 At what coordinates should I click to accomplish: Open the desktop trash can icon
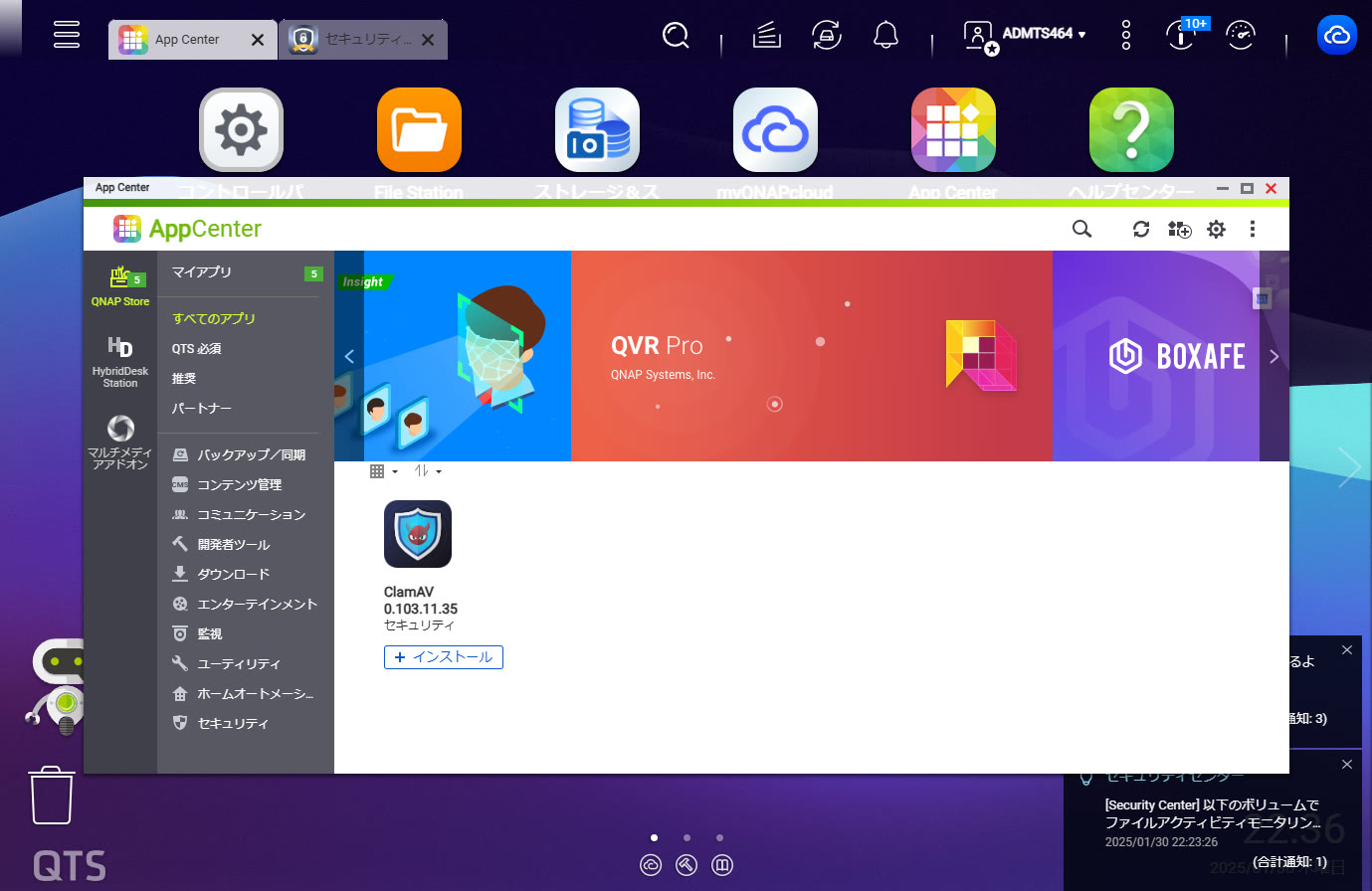[52, 795]
